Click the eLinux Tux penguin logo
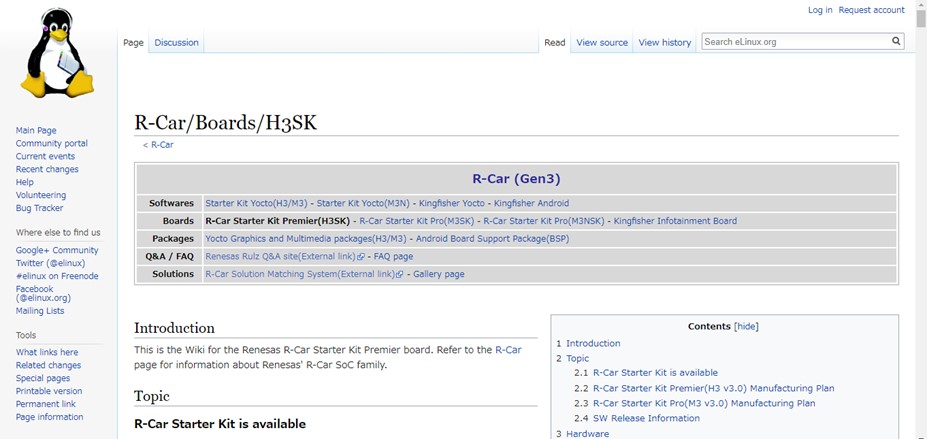 [x=57, y=53]
